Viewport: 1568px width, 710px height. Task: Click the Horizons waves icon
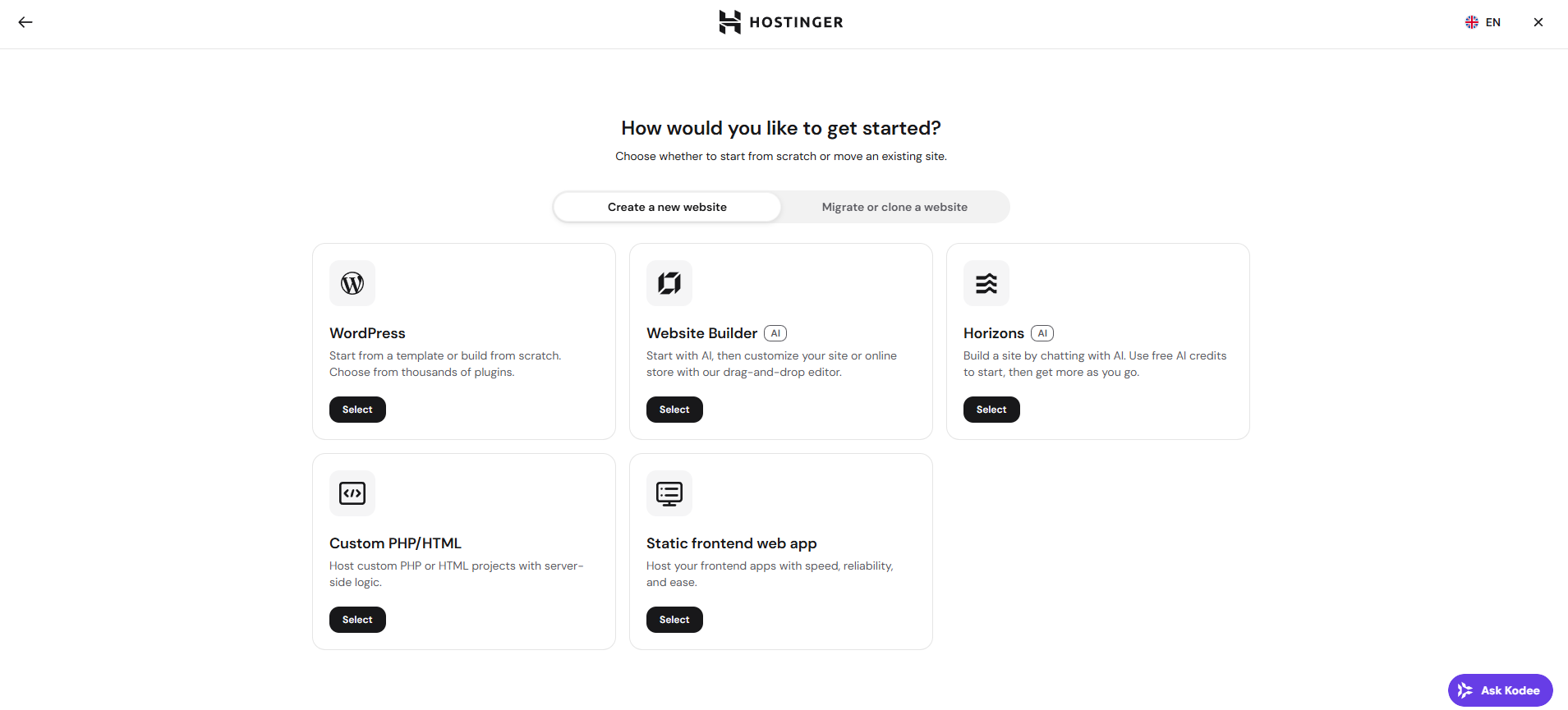[x=986, y=283]
